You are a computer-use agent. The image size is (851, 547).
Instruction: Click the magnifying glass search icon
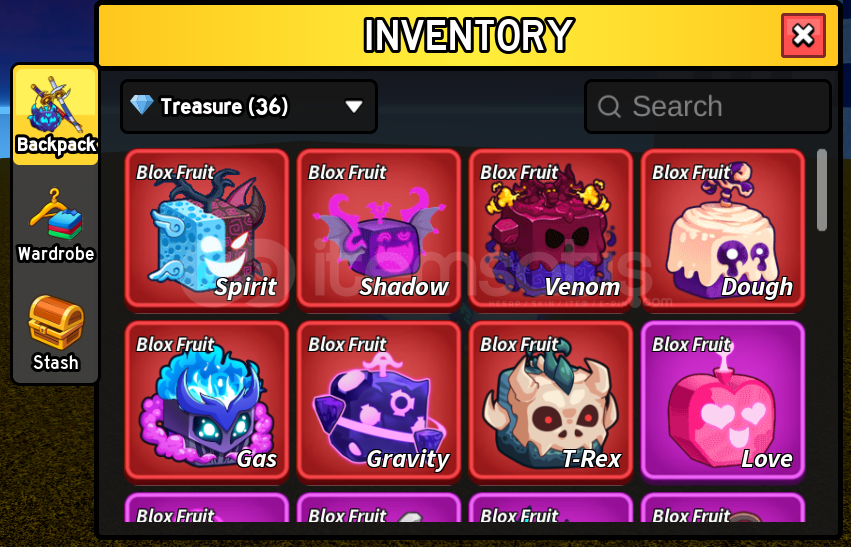click(x=609, y=106)
